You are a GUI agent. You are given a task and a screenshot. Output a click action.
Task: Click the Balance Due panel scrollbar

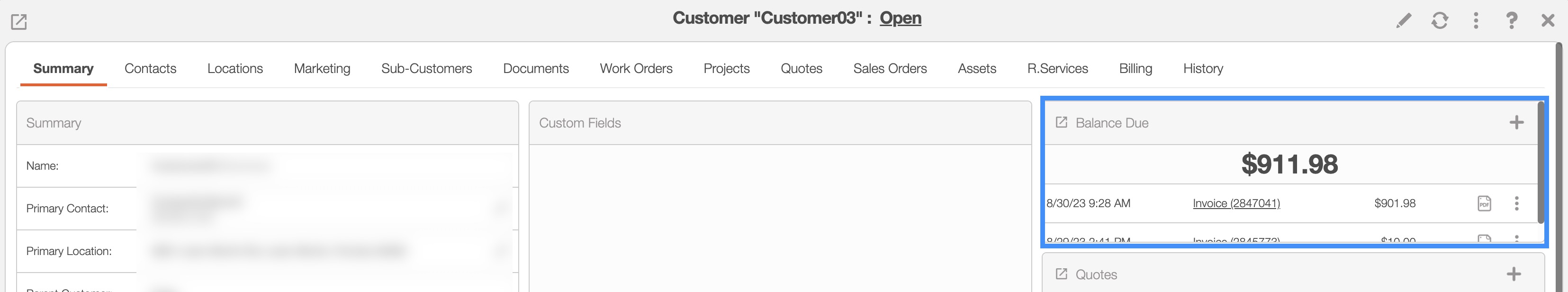point(1541,162)
